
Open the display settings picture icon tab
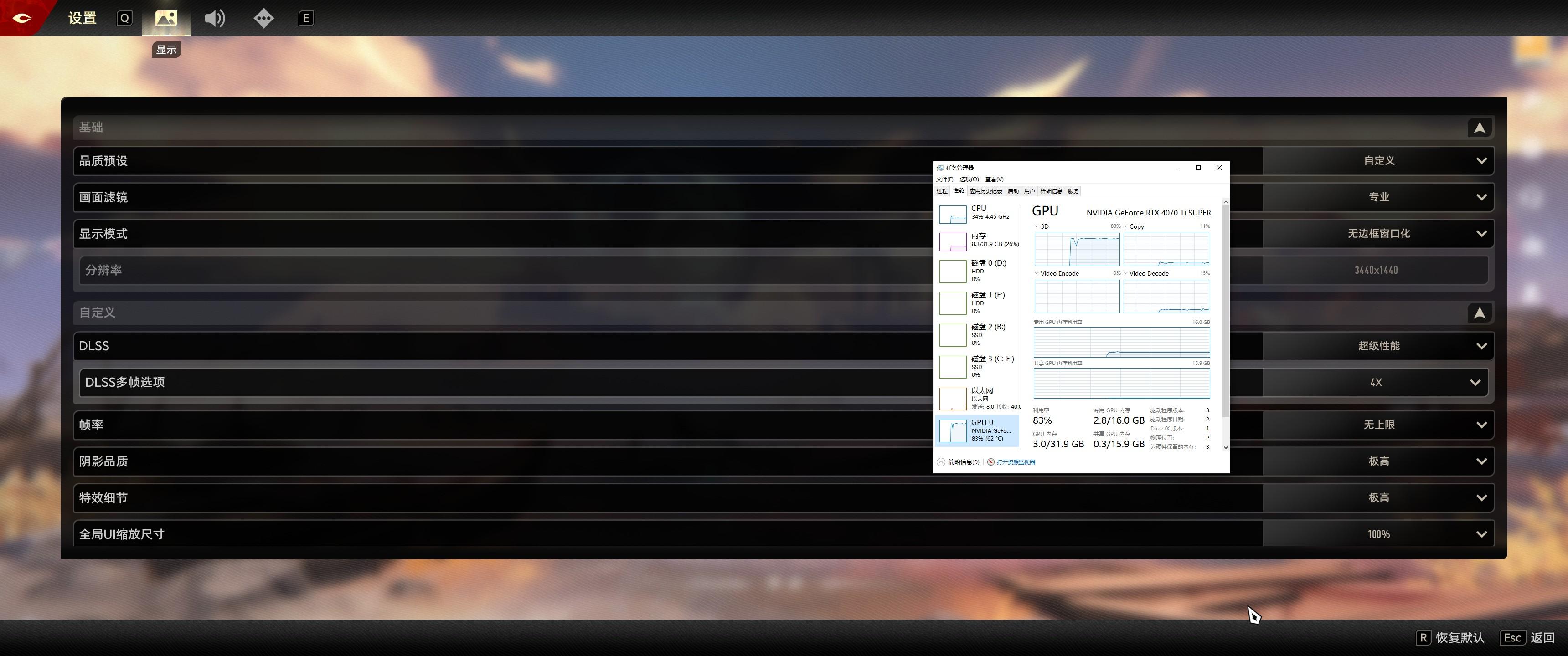pyautogui.click(x=166, y=18)
